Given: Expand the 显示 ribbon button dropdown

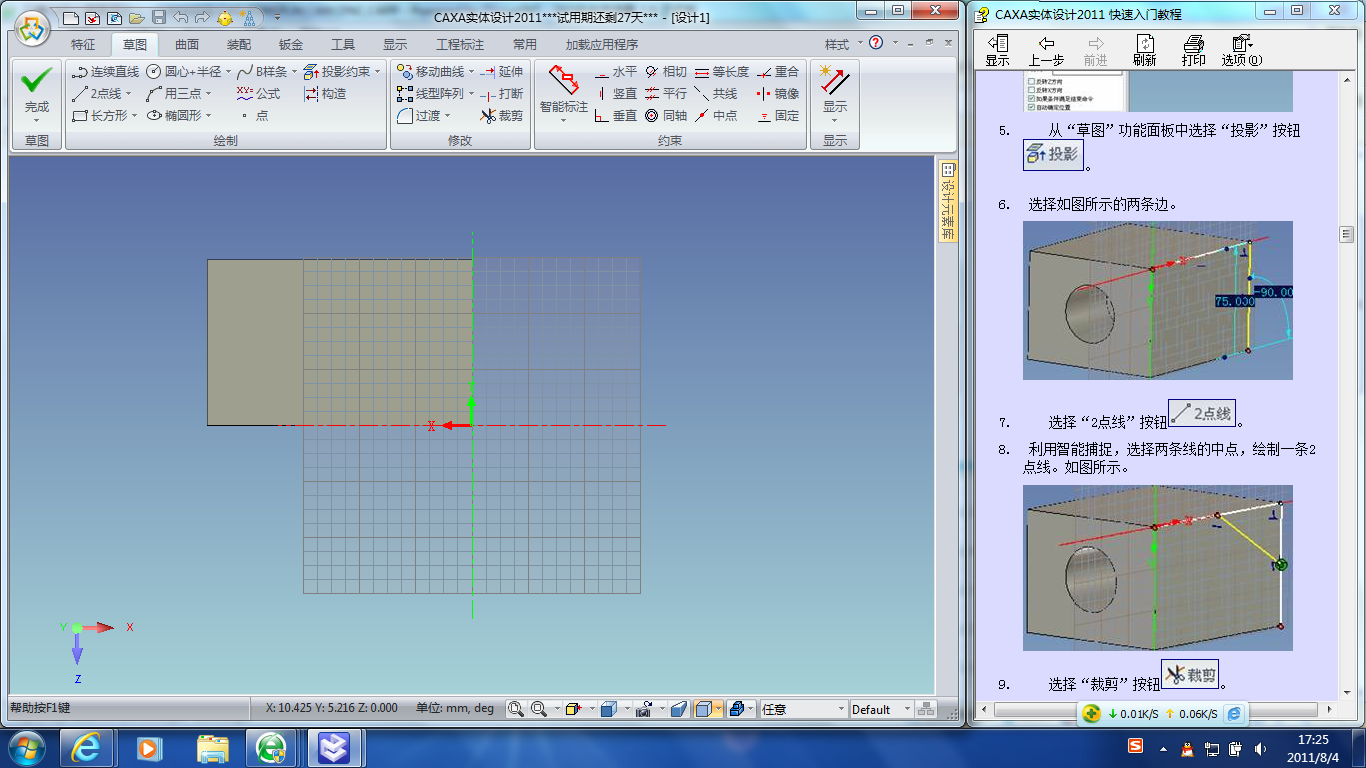Looking at the screenshot, I should 834,120.
